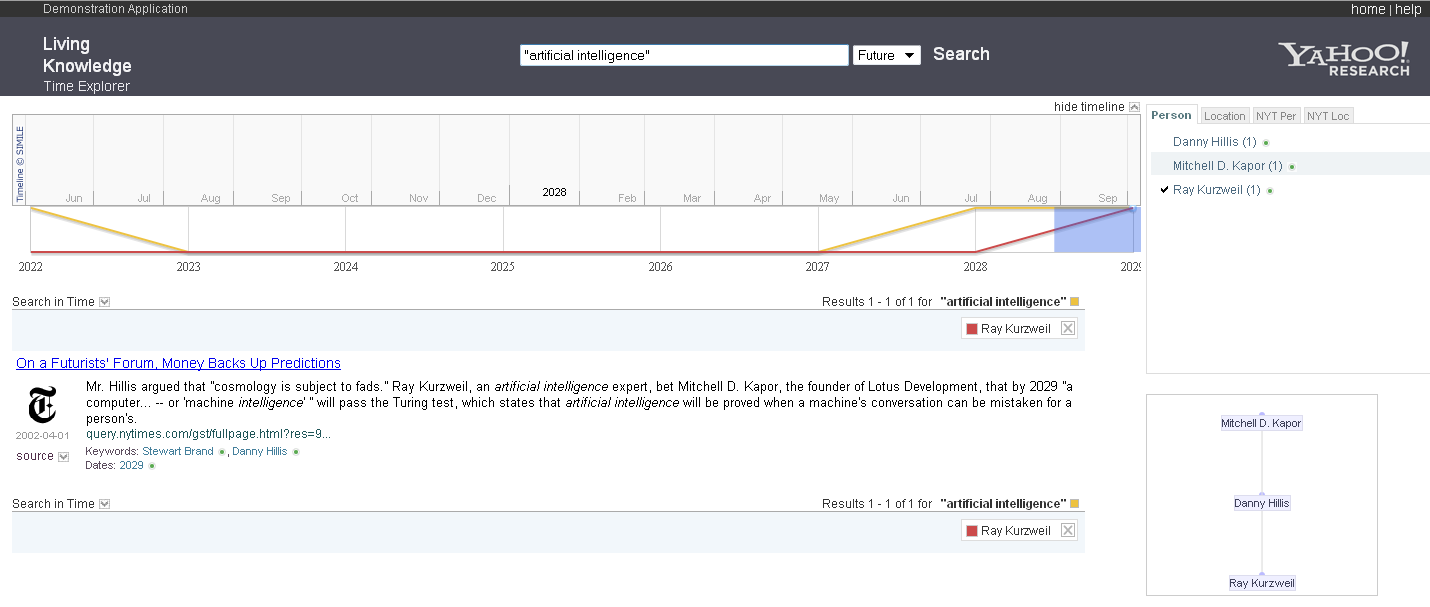This screenshot has width=1430, height=607.
Task: Remove Ray Kurzweil filter below the article
Action: click(1068, 531)
